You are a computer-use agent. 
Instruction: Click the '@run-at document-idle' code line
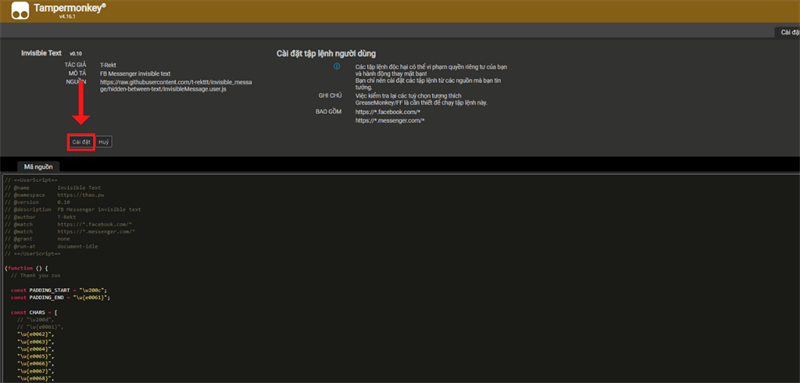coord(51,246)
